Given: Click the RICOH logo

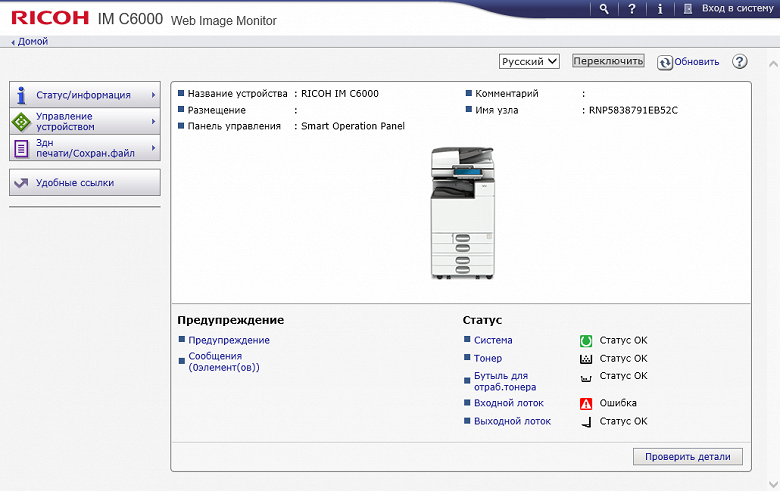Looking at the screenshot, I should (50, 18).
